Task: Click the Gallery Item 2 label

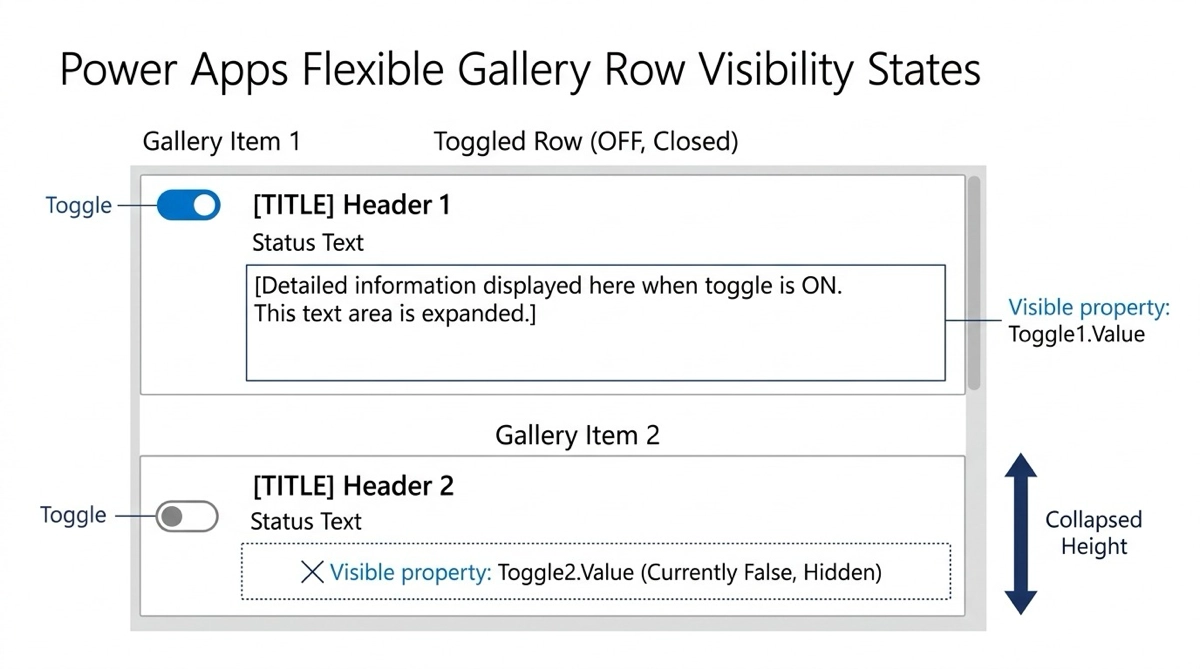Action: [577, 436]
